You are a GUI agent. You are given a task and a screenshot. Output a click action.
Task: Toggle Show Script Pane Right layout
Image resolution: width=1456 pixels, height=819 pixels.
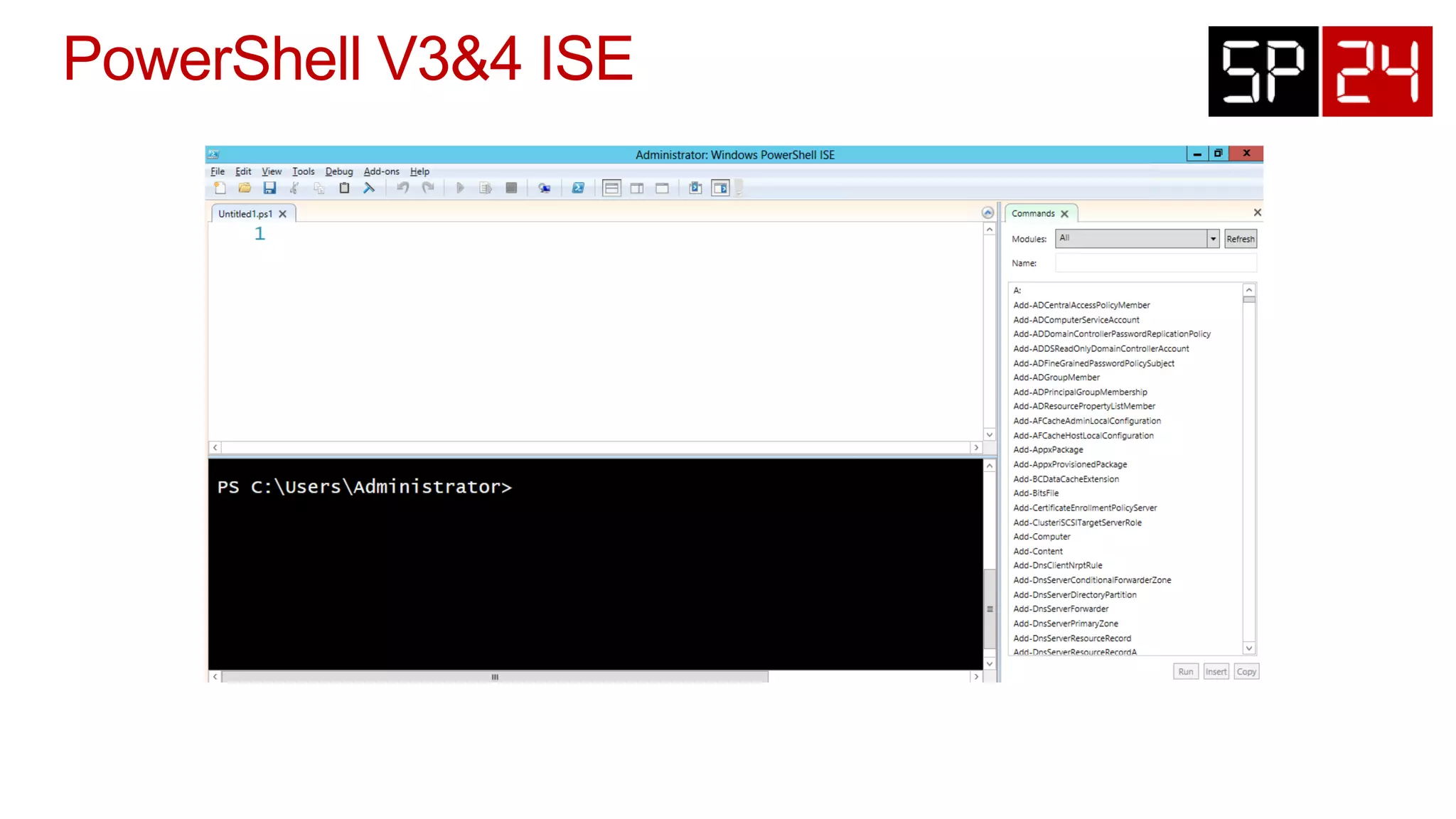[x=637, y=188]
